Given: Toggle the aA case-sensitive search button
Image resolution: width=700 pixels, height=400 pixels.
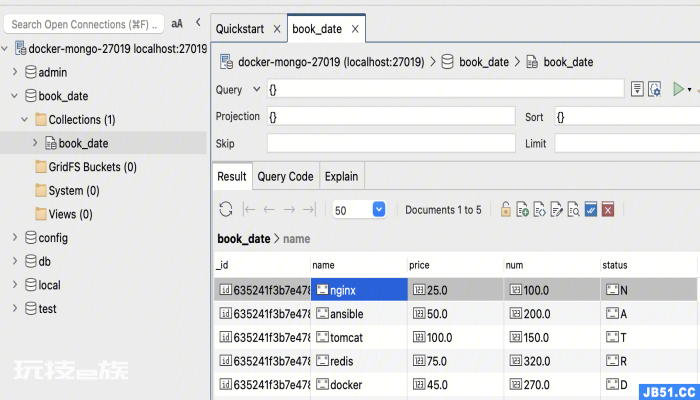Looking at the screenshot, I should [x=177, y=24].
